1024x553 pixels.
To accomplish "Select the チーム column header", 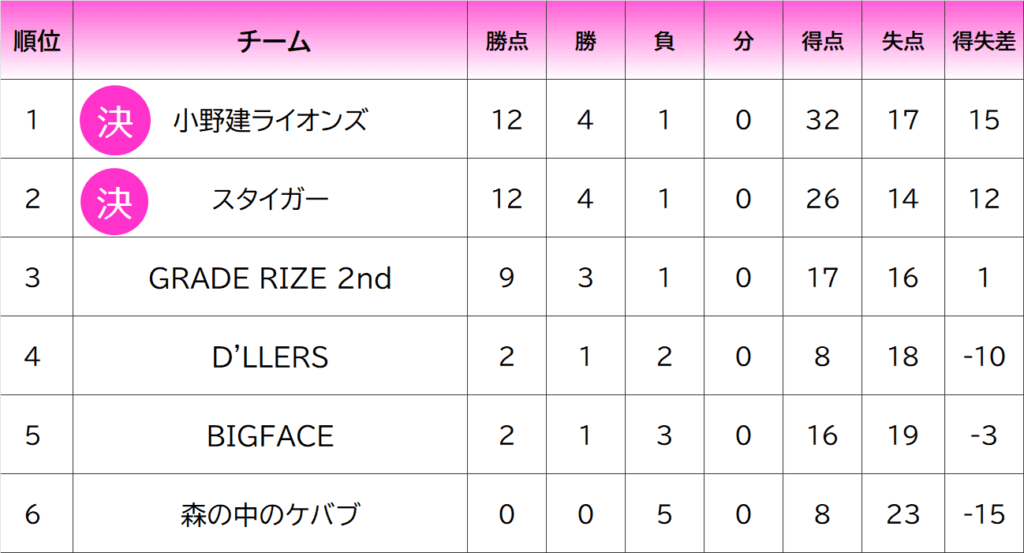I will coord(273,42).
